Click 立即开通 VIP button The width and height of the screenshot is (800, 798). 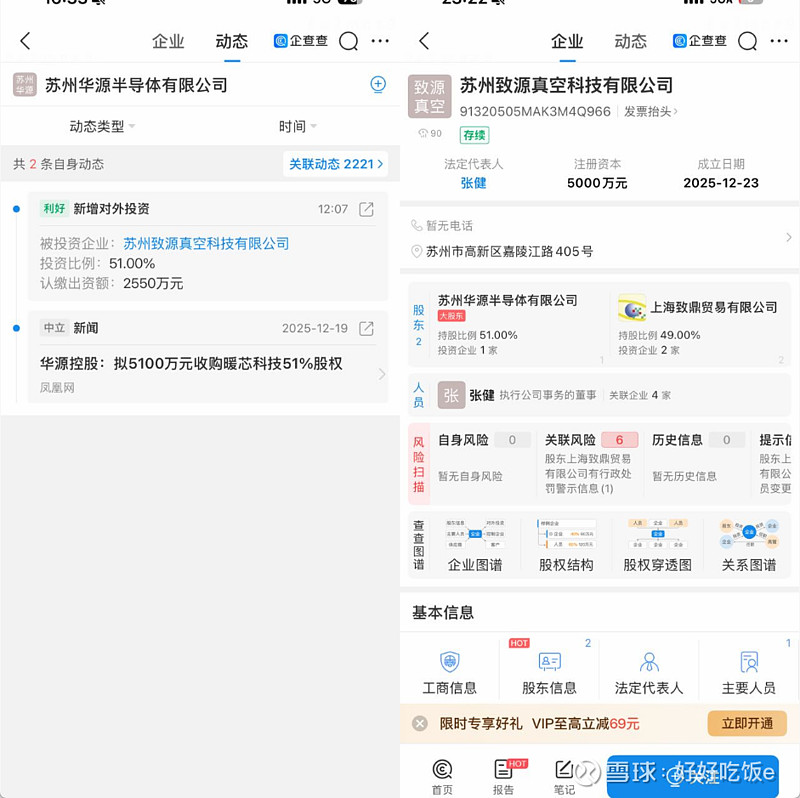[x=747, y=724]
